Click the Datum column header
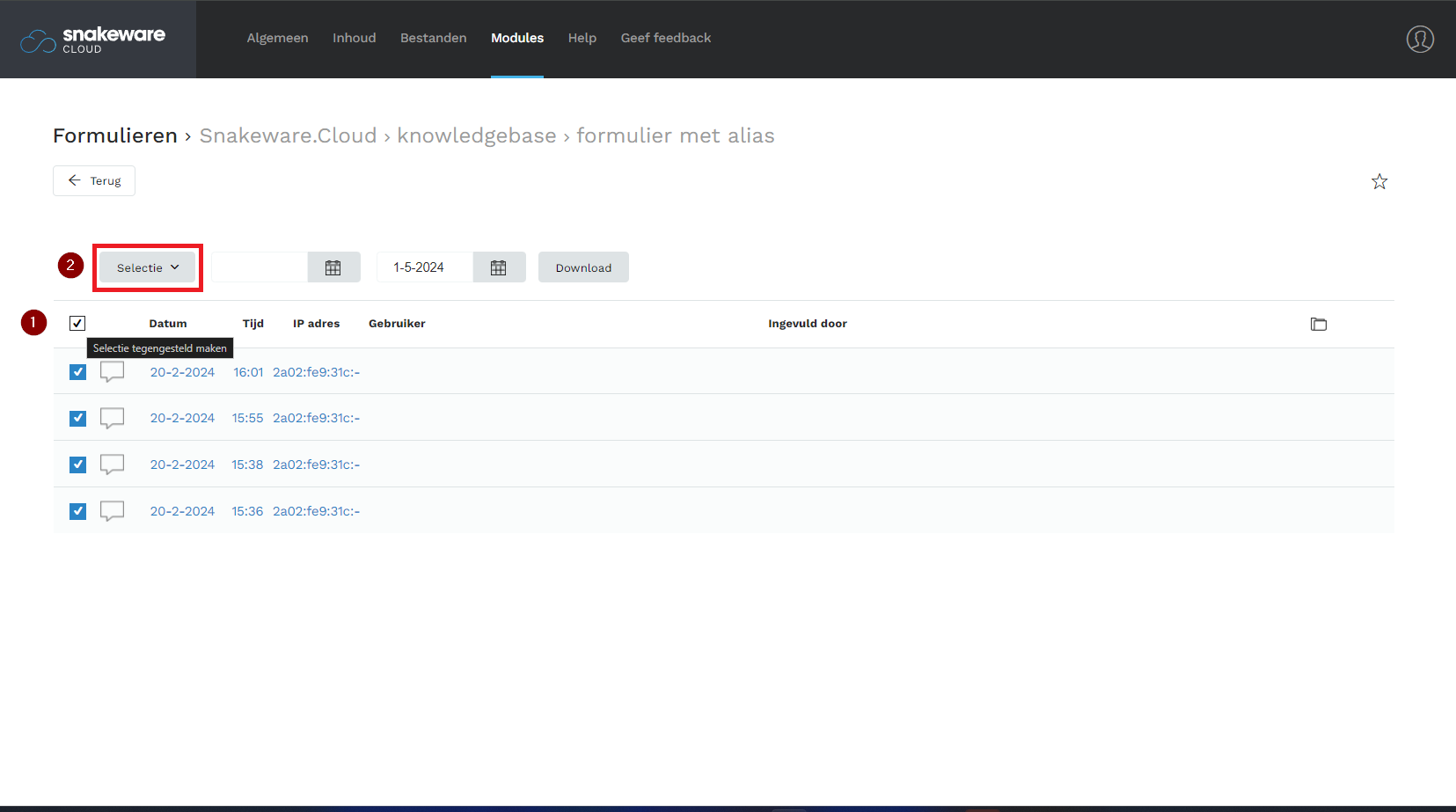 168,324
